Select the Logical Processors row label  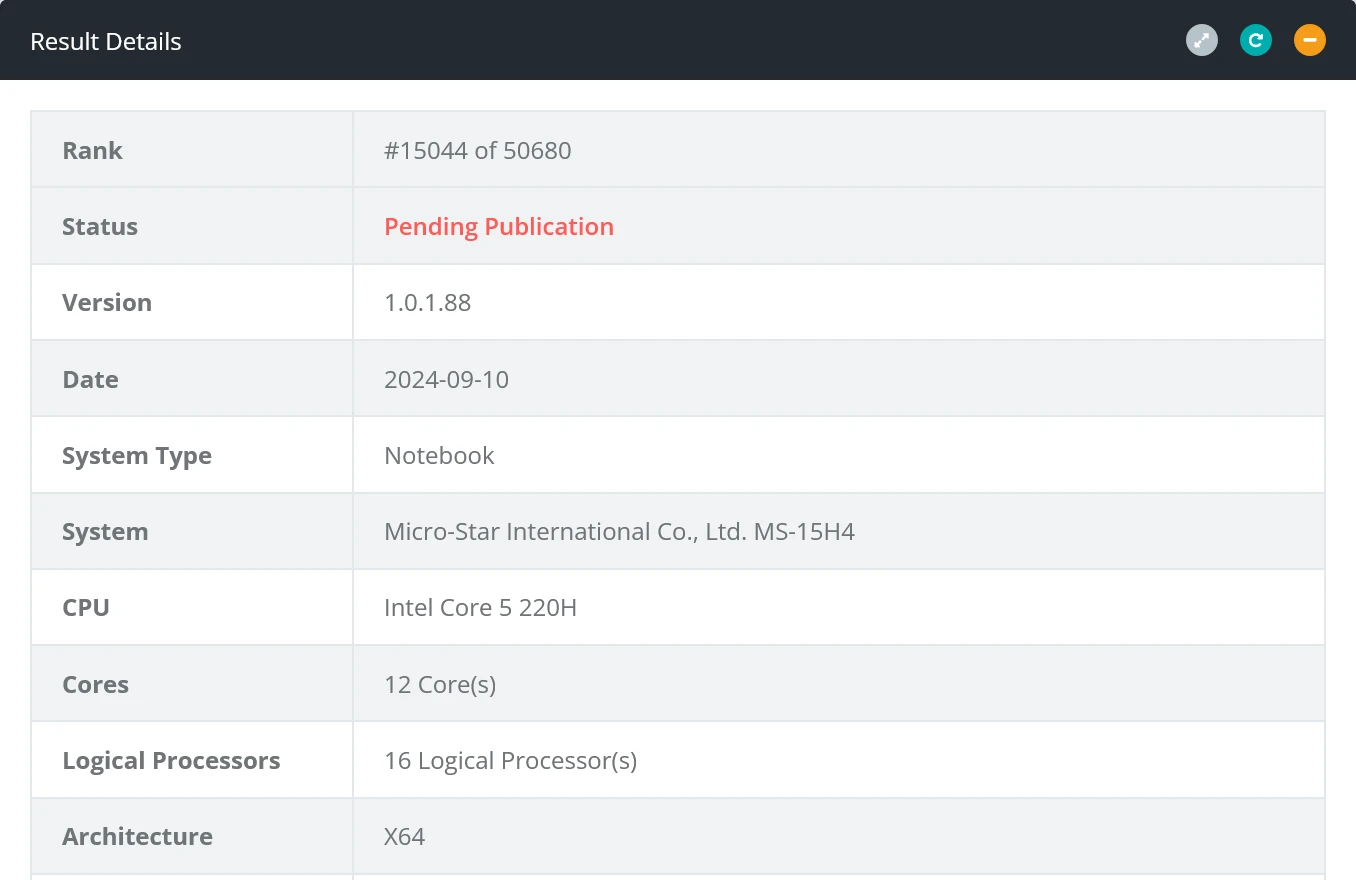coord(171,761)
